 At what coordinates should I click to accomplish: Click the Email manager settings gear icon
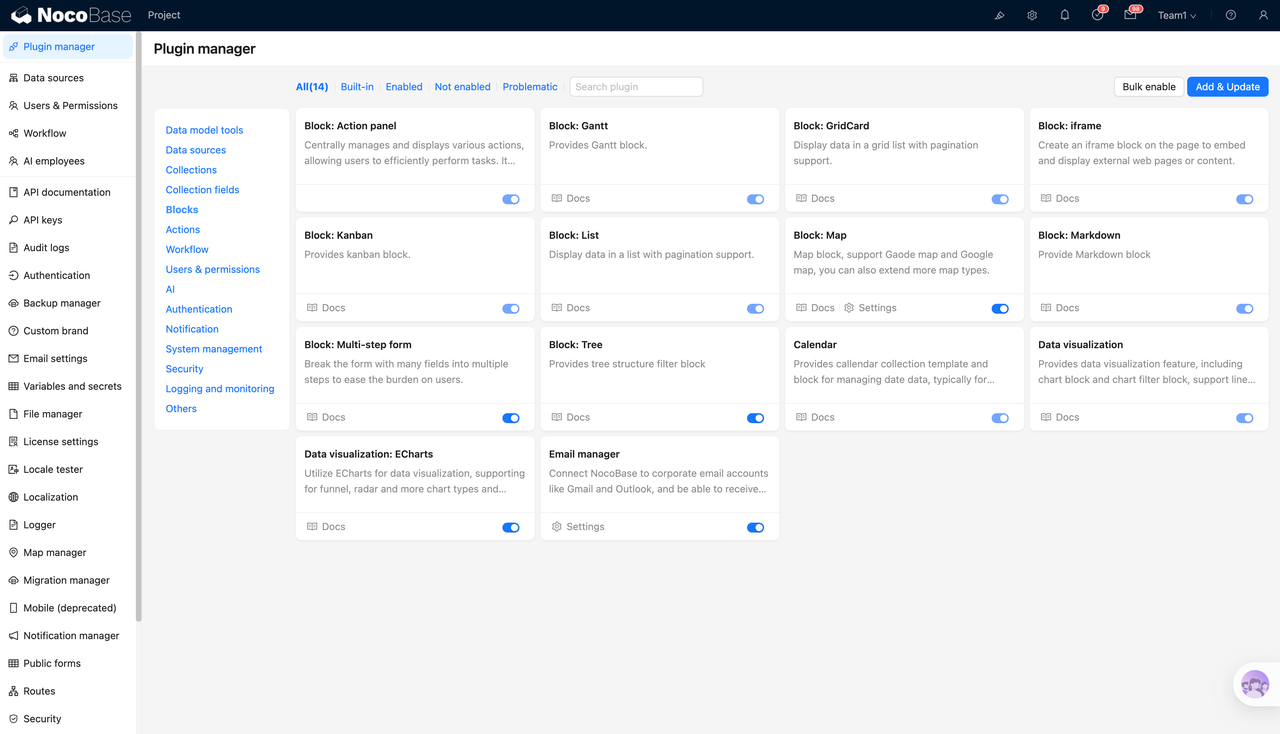tap(557, 527)
